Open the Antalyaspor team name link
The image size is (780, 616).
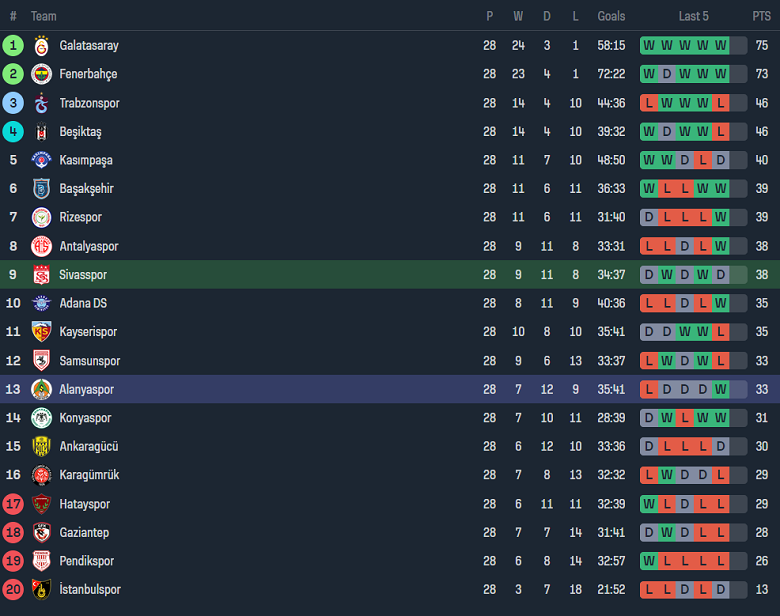click(89, 246)
